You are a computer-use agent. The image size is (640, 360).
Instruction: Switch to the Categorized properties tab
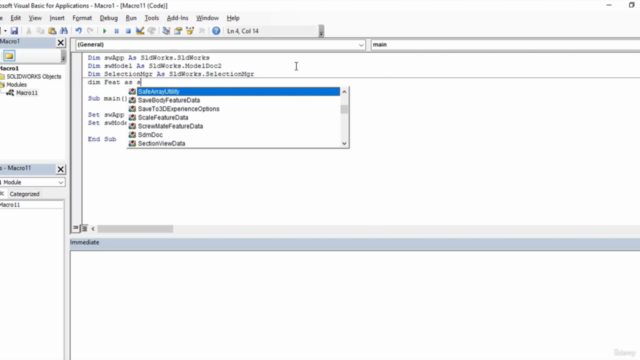click(x=24, y=194)
